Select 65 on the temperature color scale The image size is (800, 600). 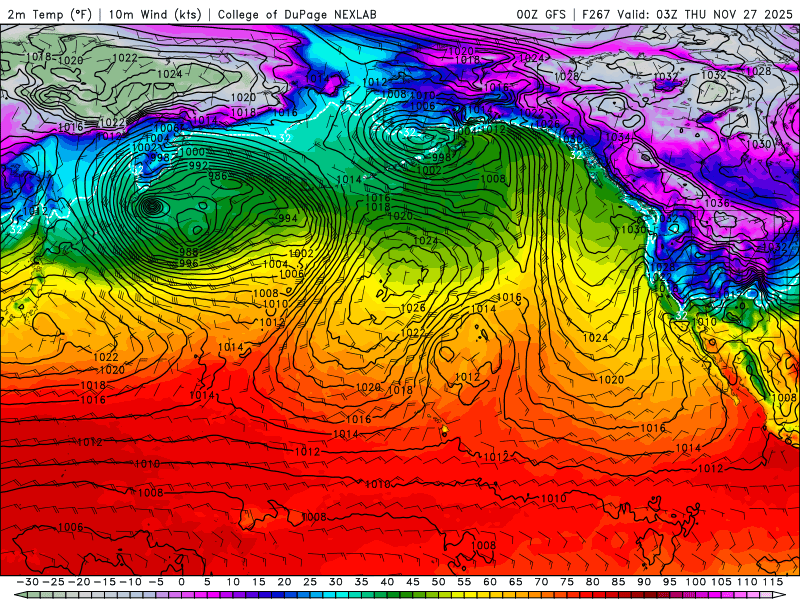point(515,582)
